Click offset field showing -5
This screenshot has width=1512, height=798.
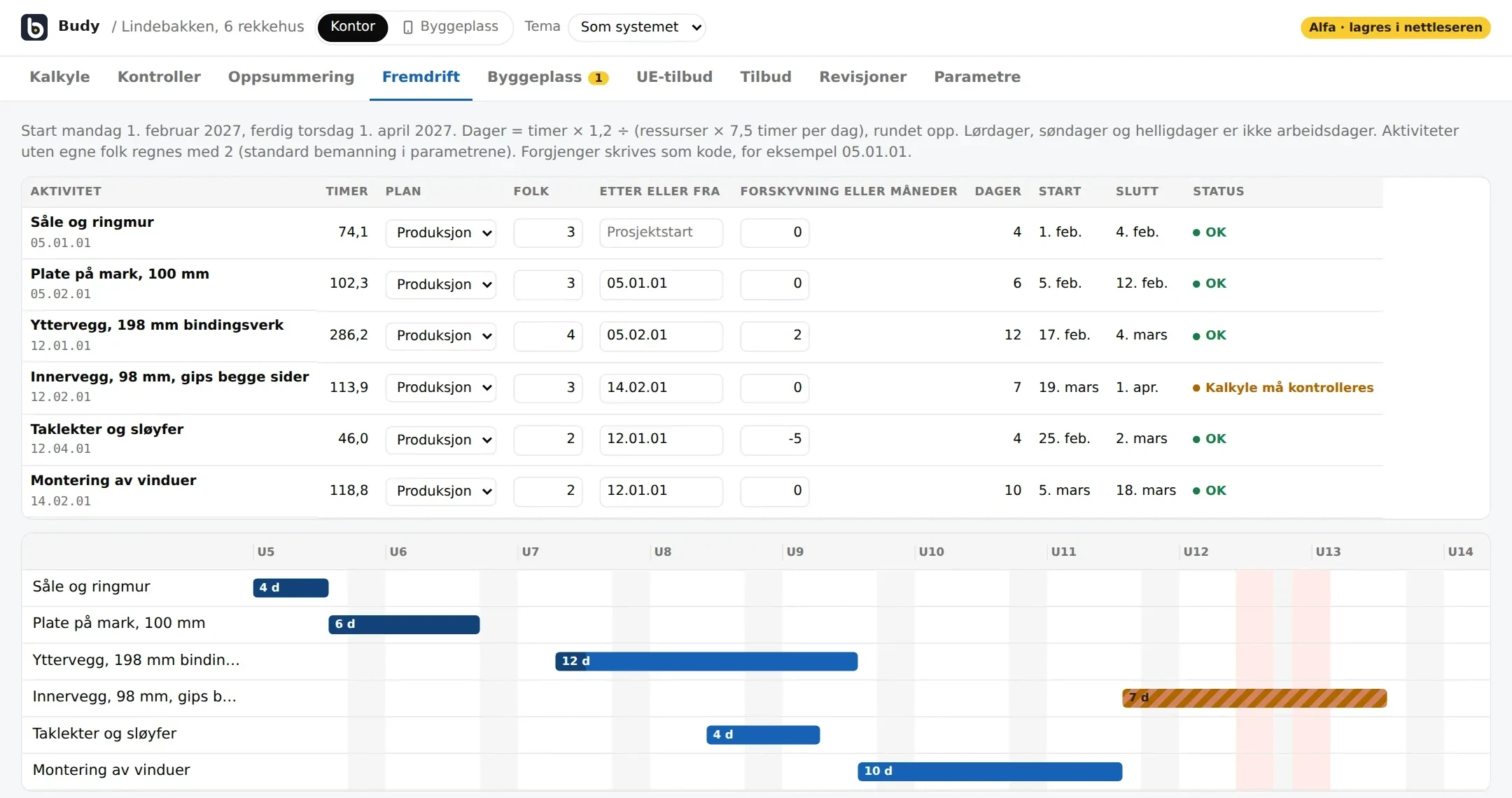[x=775, y=440]
